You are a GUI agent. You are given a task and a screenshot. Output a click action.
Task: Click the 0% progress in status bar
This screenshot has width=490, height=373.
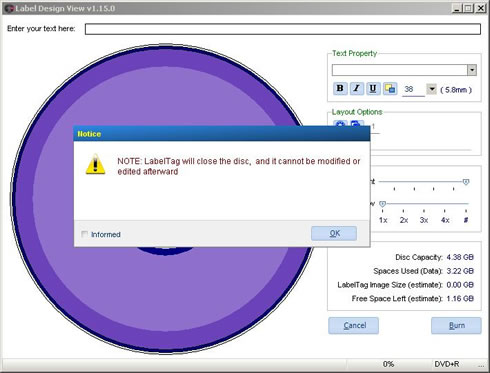(x=388, y=364)
